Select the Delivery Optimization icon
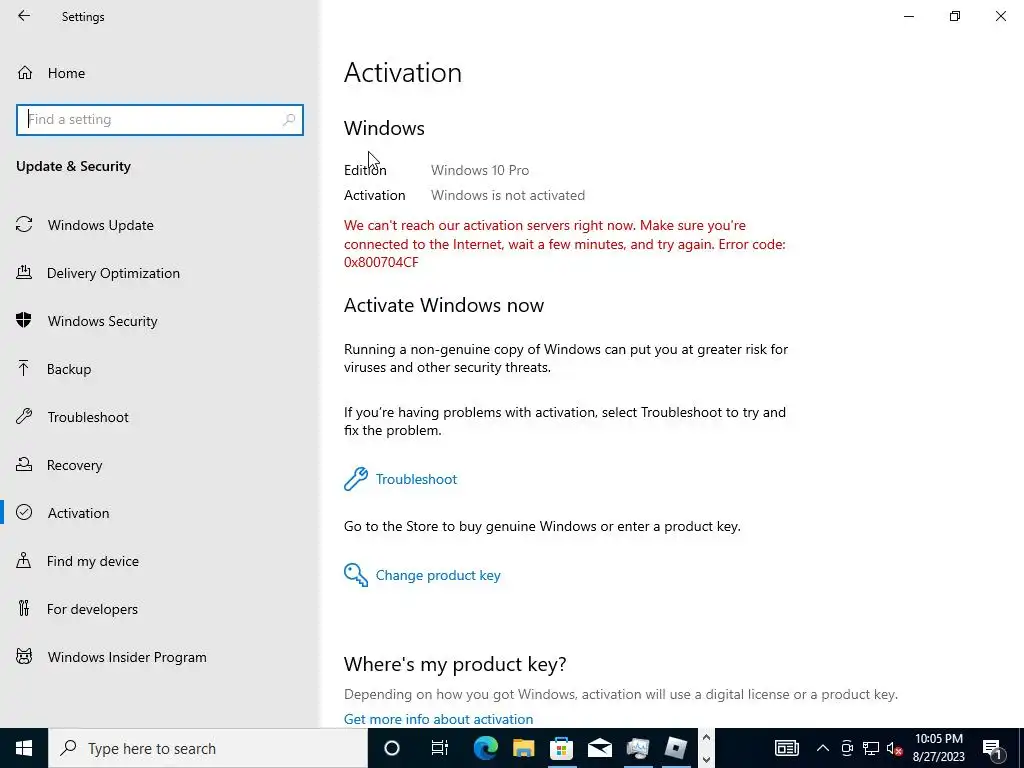1024x768 pixels. [24, 273]
